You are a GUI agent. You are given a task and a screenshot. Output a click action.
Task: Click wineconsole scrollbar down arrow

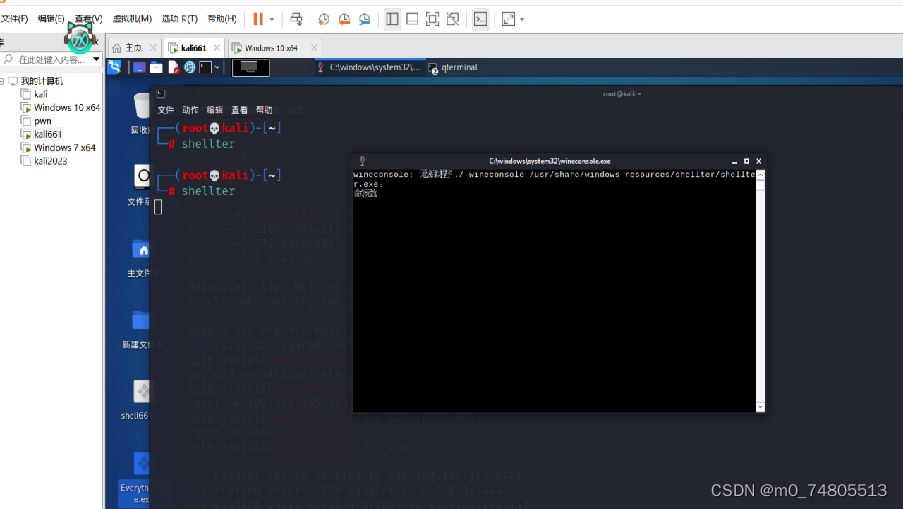click(760, 407)
